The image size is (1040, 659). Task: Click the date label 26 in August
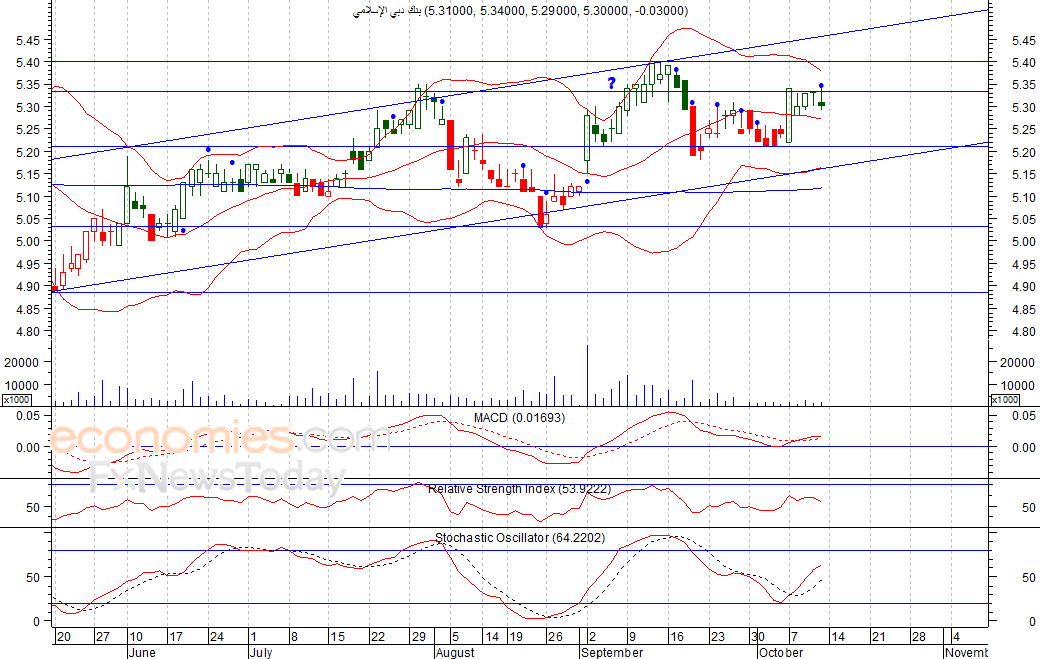click(555, 637)
